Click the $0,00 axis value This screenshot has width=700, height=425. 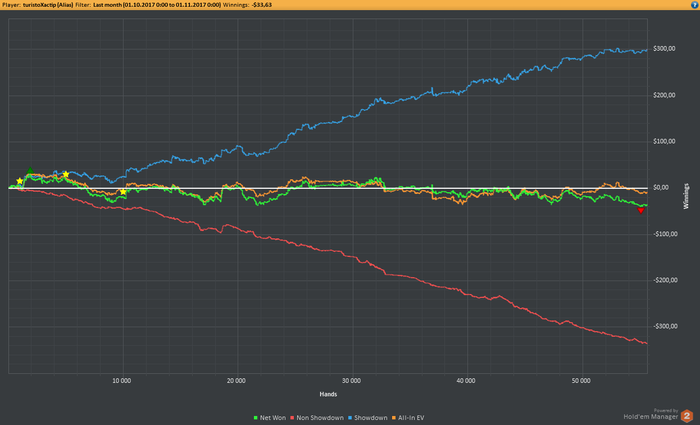coord(661,188)
